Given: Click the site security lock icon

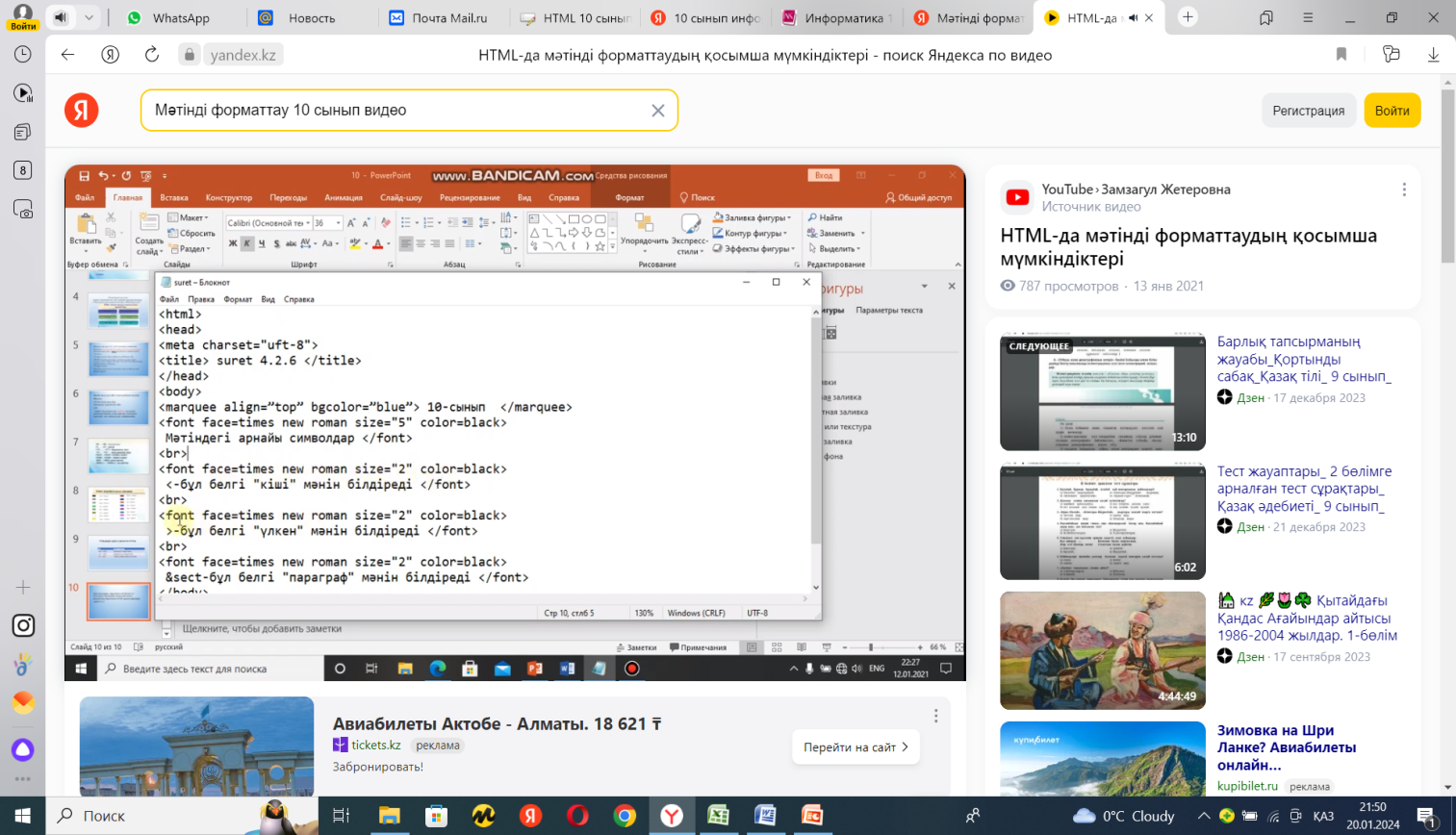Looking at the screenshot, I should pyautogui.click(x=190, y=55).
